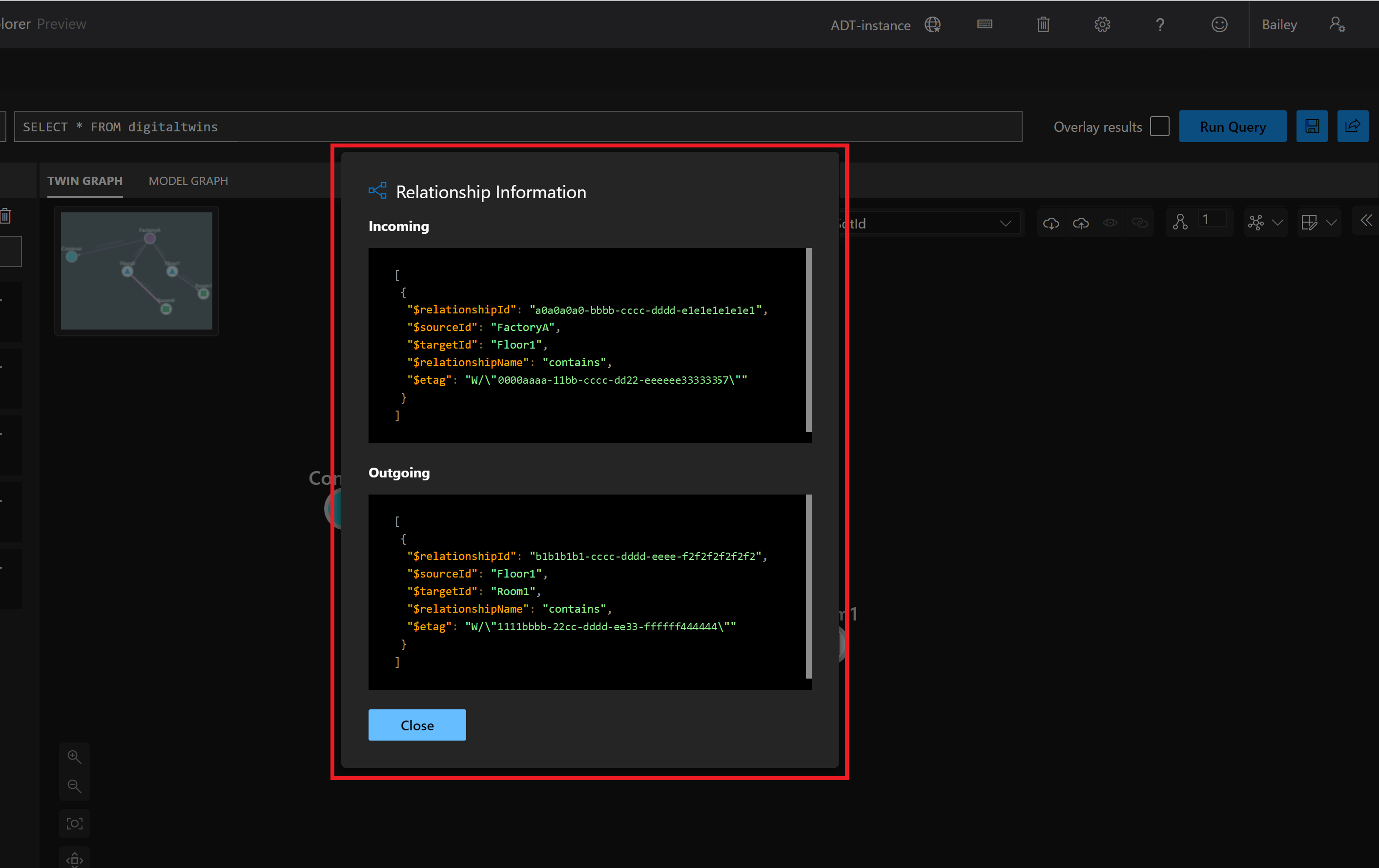Screen dimensions: 1379x868
Task: Toggle the Overlay results checkbox
Action: [1159, 126]
